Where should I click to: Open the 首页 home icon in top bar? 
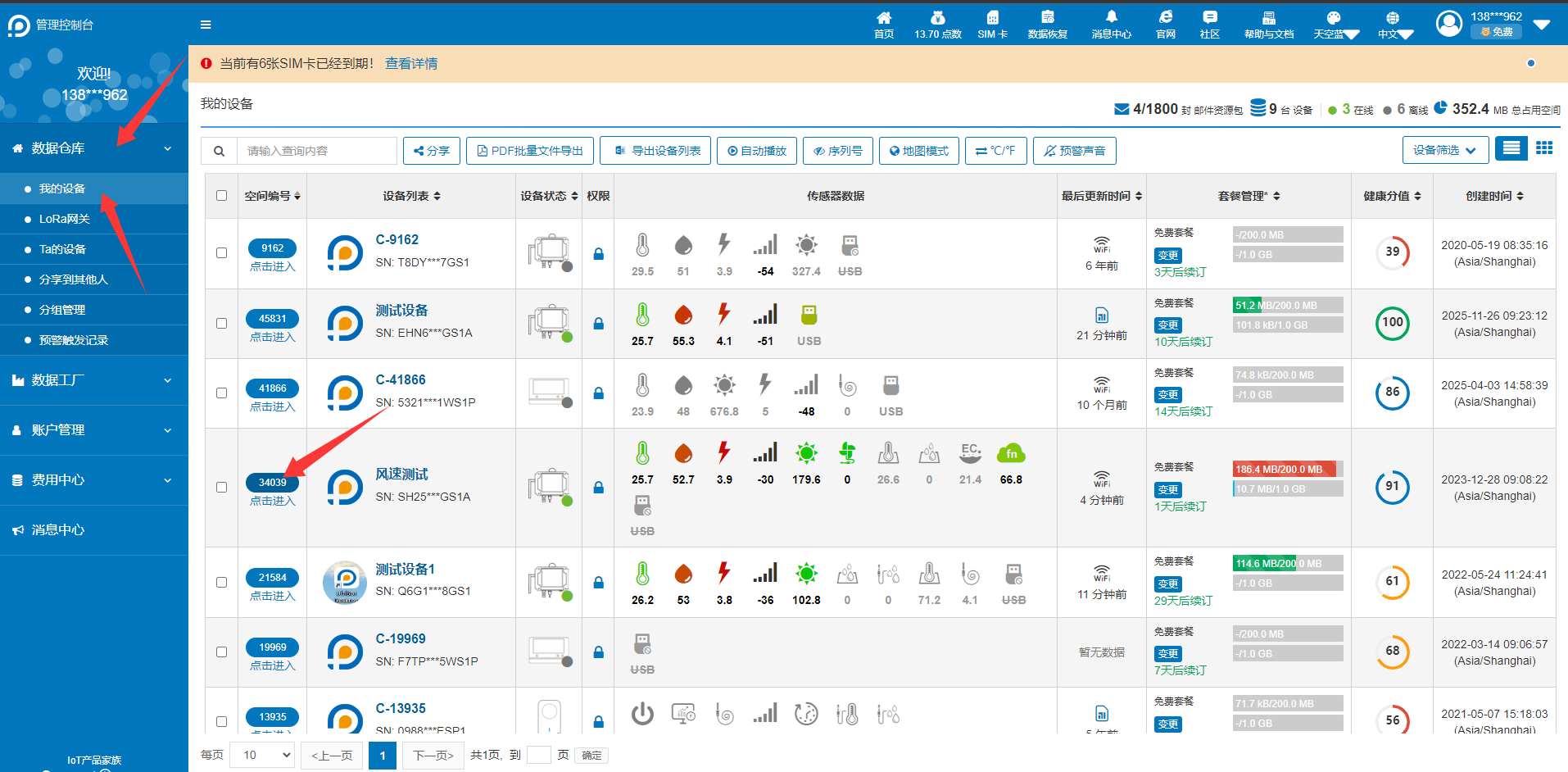coord(884,17)
